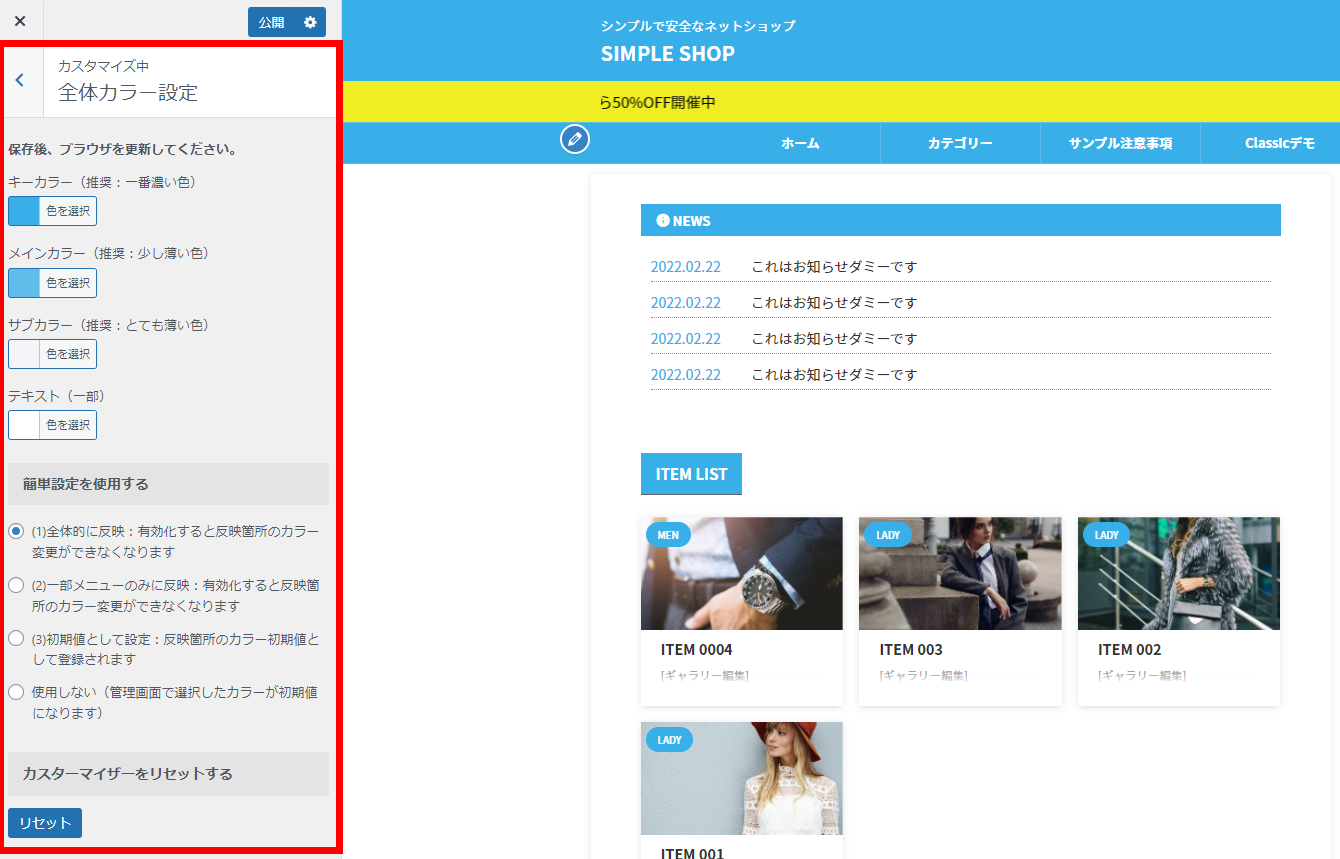The image size is (1340, 859).
Task: Click ギャラリー編集 under ITEM 003
Action: (924, 676)
